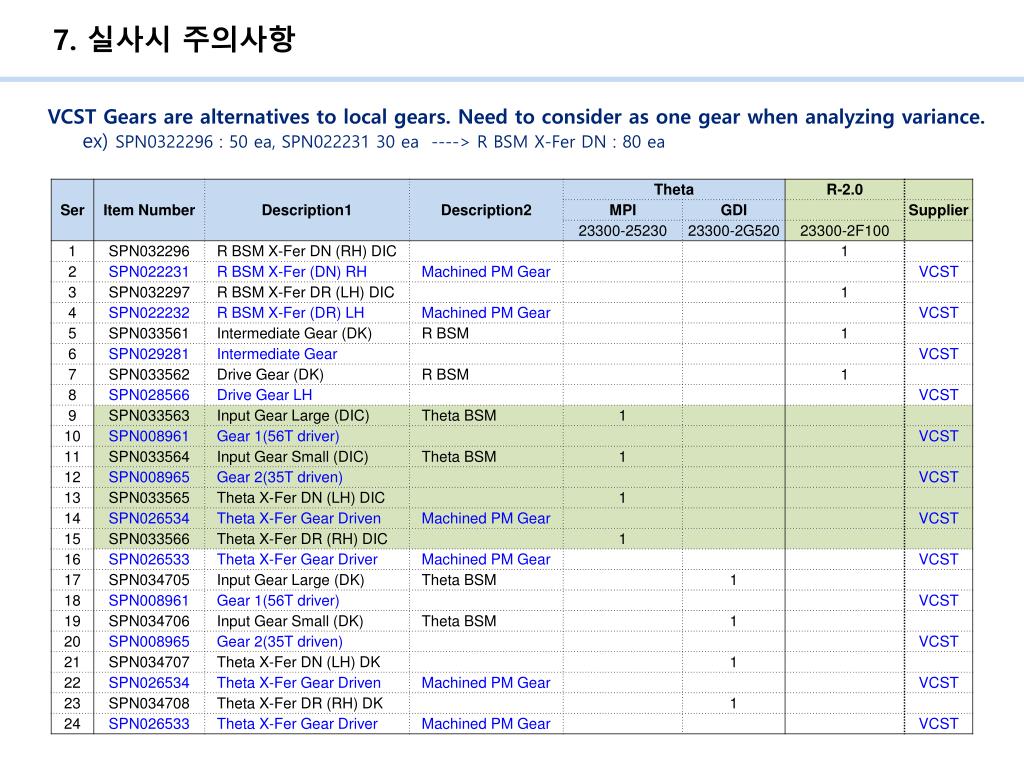Click 'R BSM' in the SPN033561 row

(445, 334)
